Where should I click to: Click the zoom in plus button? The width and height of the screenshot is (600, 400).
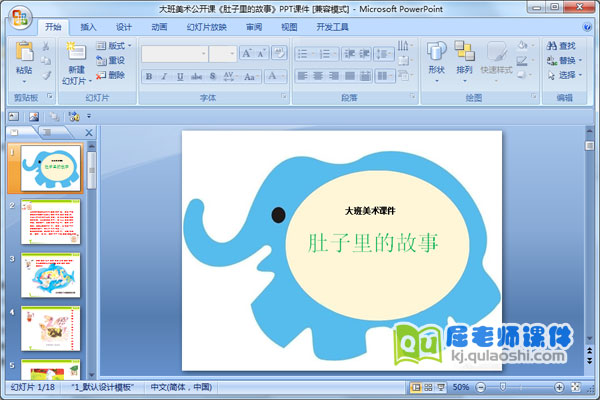pyautogui.click(x=559, y=387)
